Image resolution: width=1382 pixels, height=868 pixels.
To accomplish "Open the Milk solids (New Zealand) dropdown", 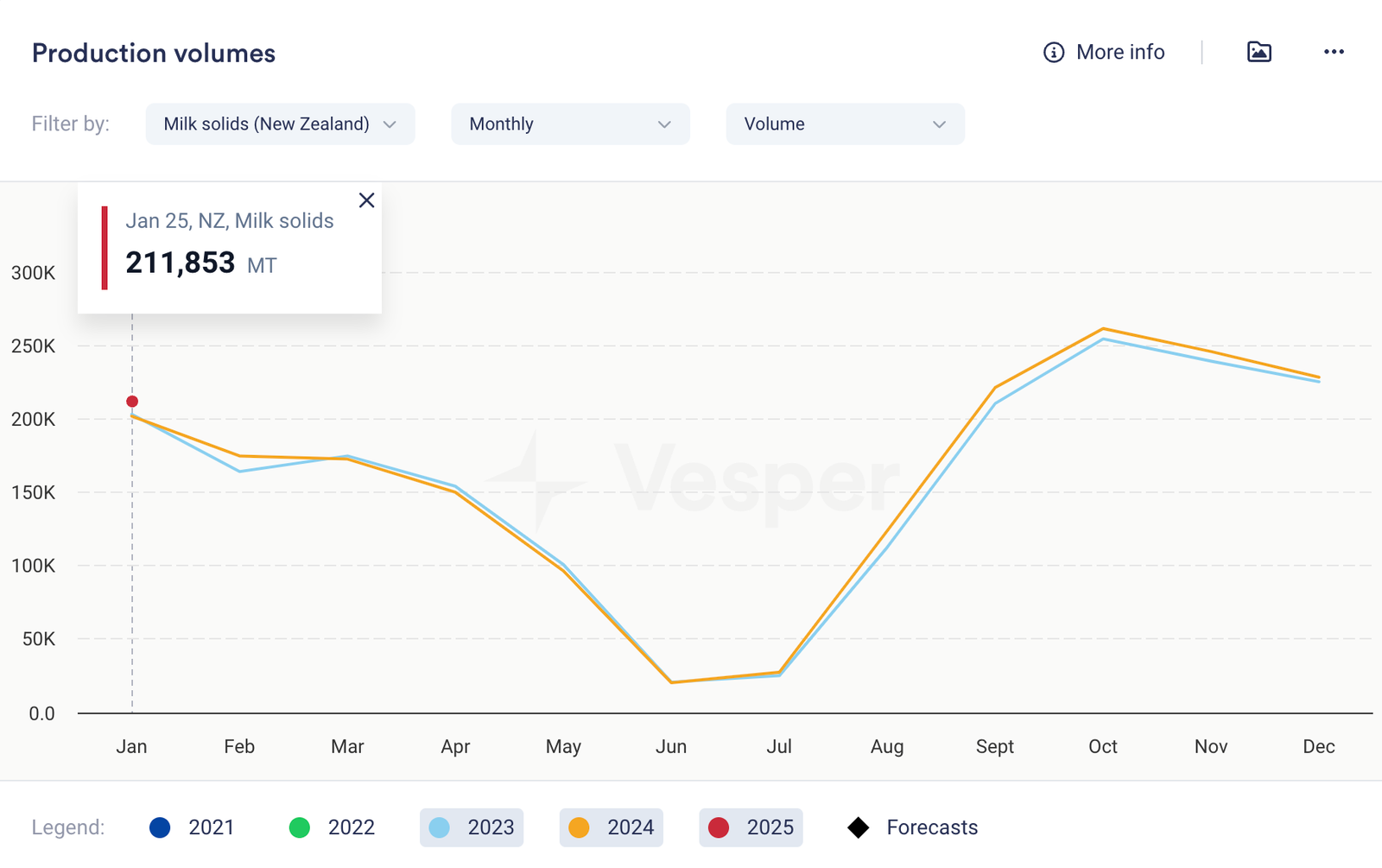I will [280, 124].
